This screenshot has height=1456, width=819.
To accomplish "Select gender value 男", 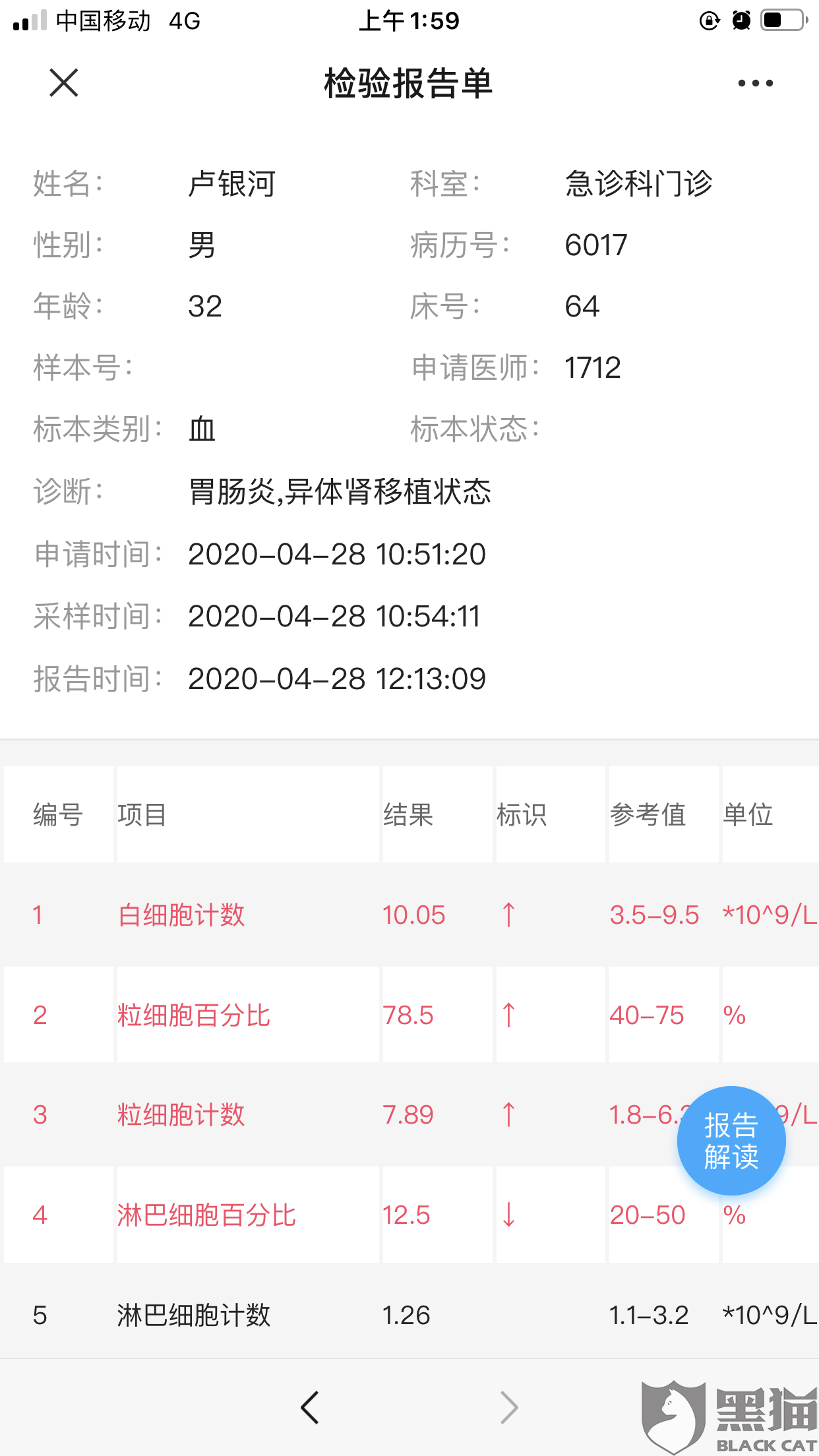I will click(x=202, y=245).
